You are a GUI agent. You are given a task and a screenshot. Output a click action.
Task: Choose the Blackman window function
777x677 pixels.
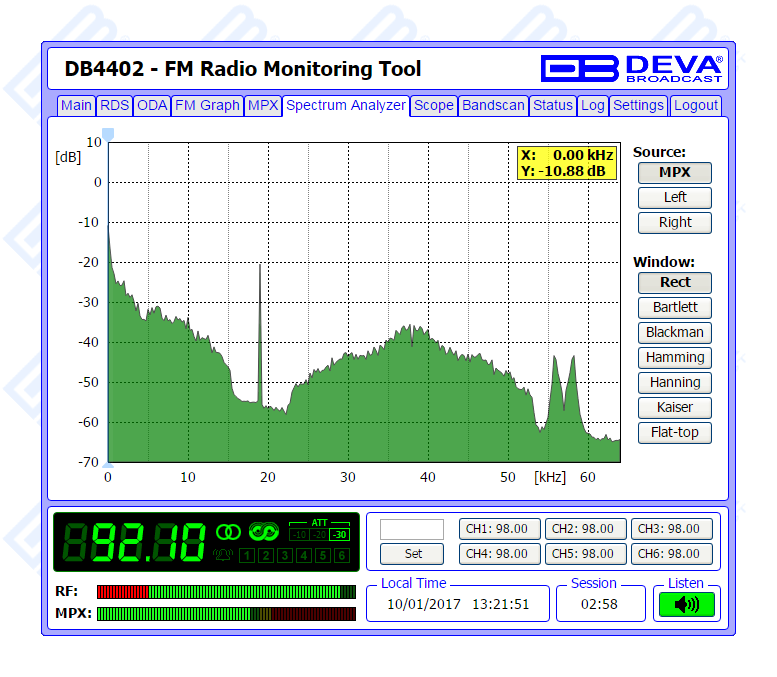(675, 332)
